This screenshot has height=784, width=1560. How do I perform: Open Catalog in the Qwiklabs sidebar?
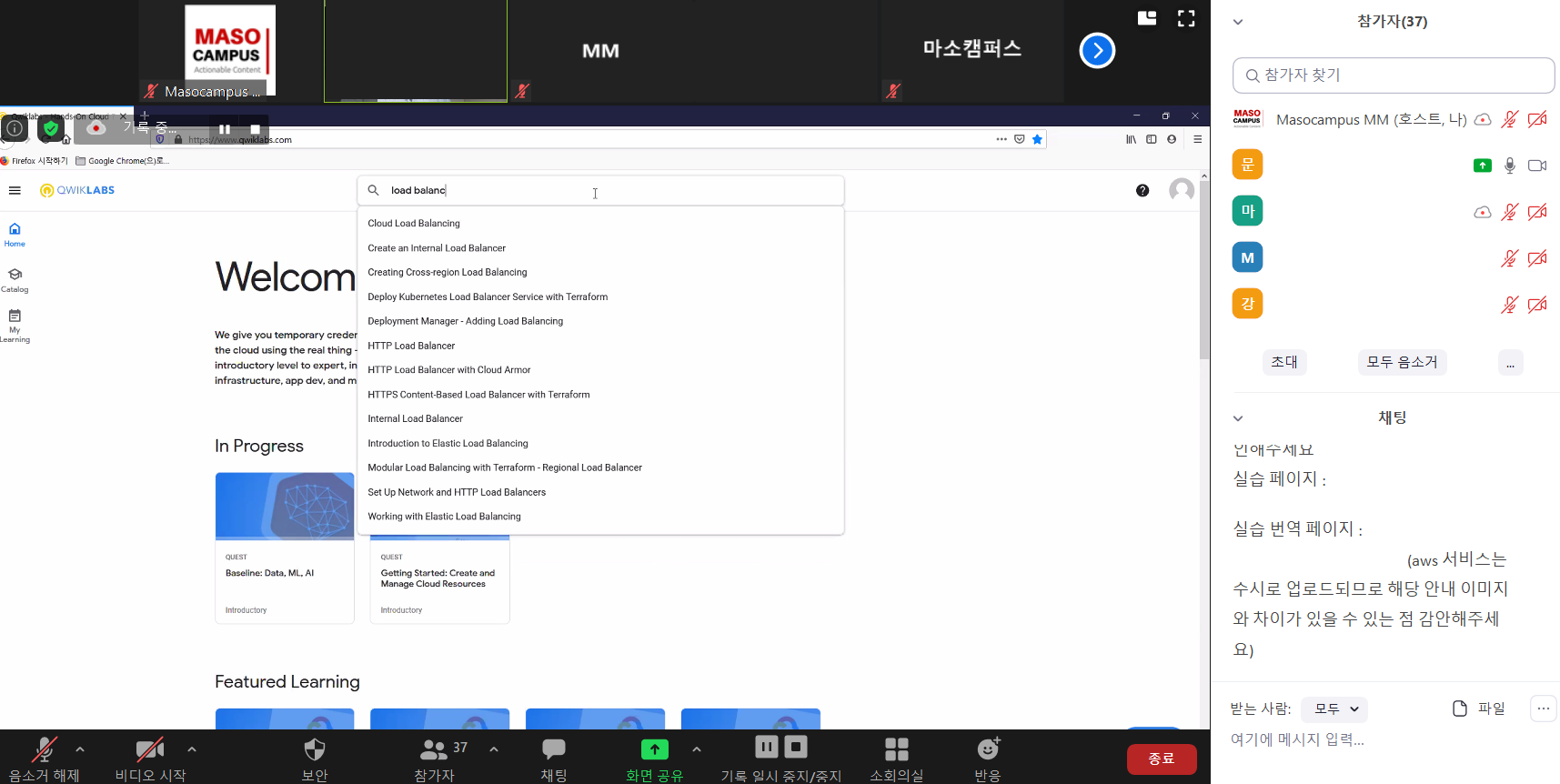pos(15,280)
